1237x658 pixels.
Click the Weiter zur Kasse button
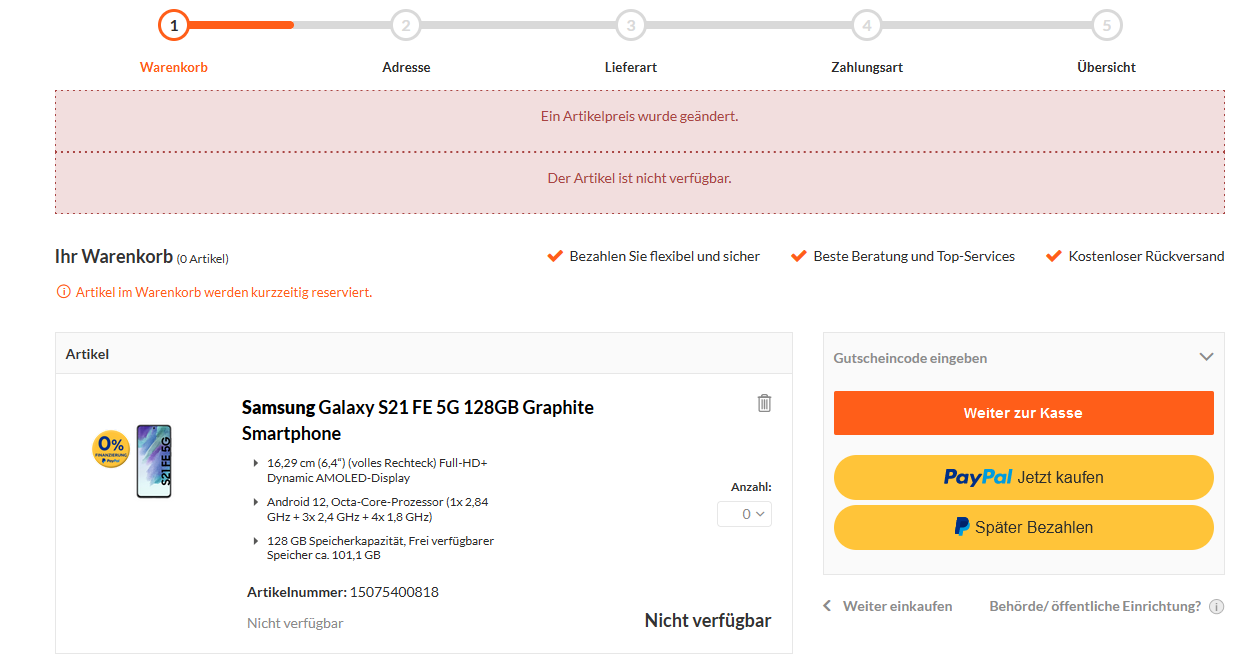1023,413
